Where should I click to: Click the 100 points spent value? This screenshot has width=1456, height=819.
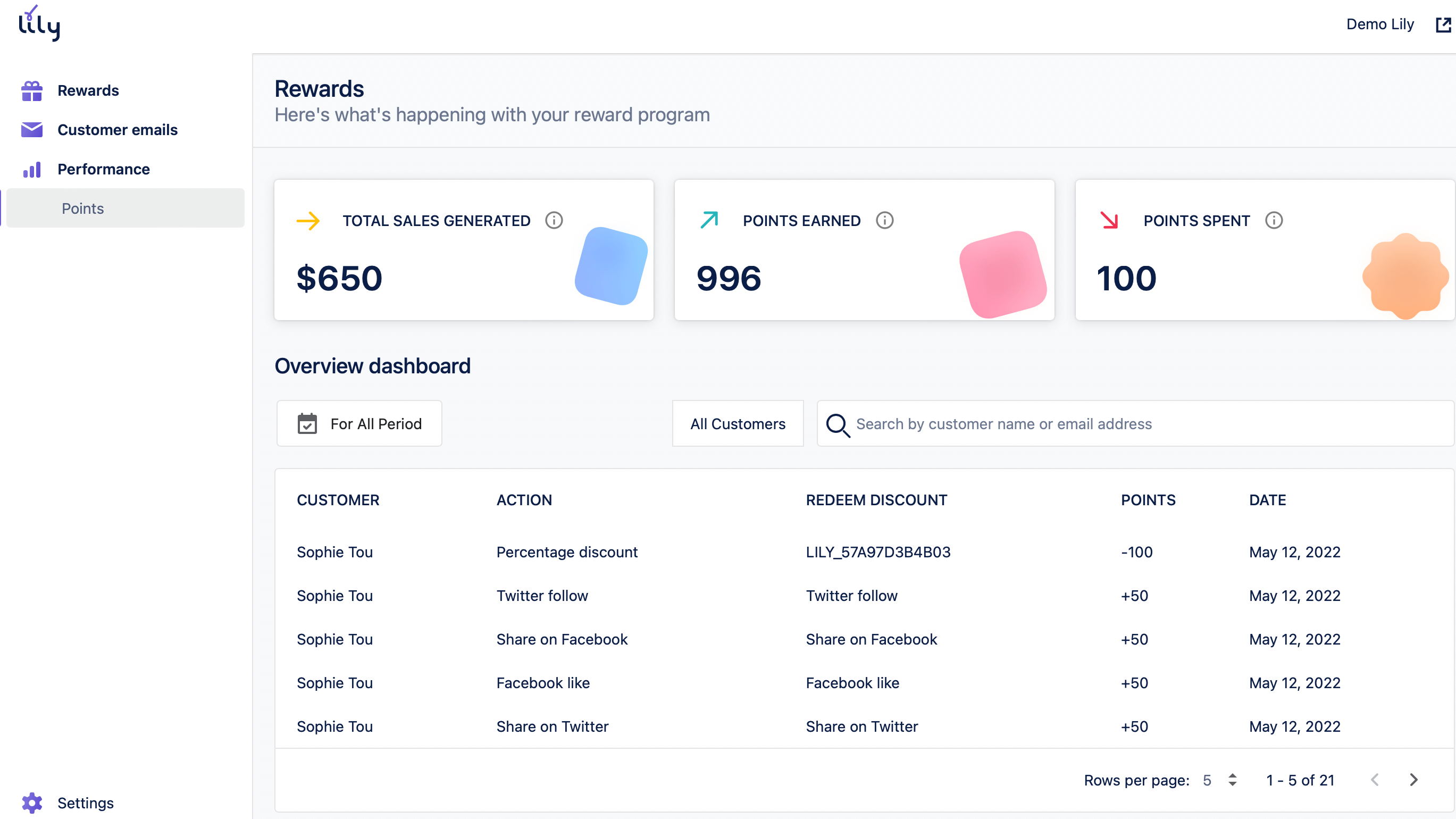pos(1126,278)
